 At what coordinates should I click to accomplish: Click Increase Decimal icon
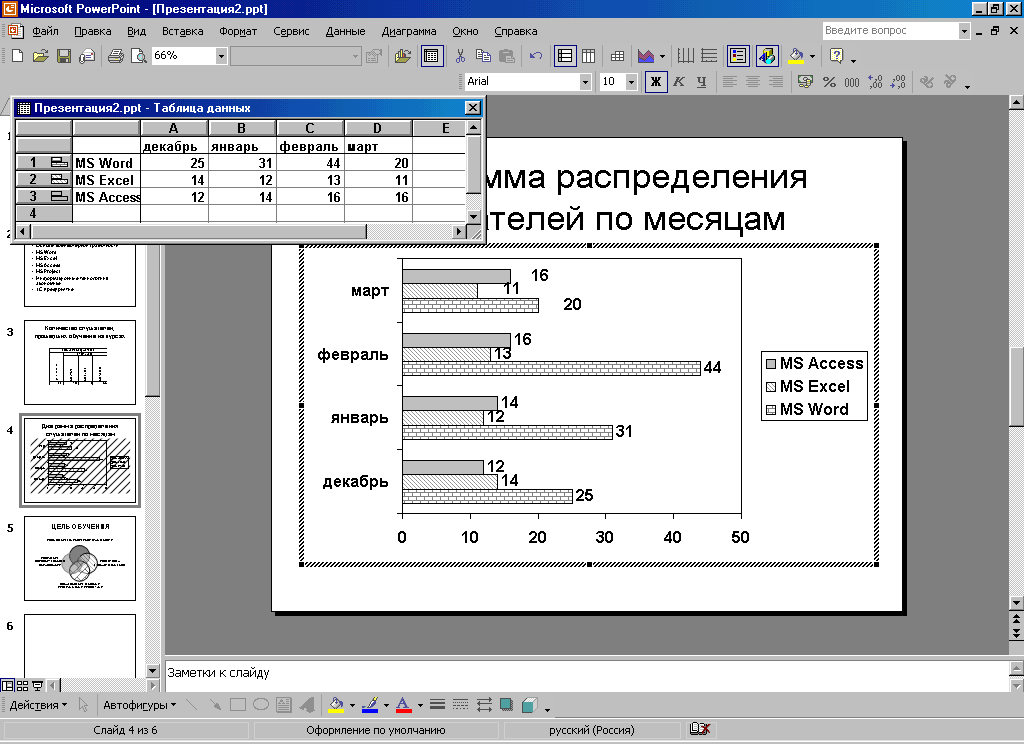point(875,82)
